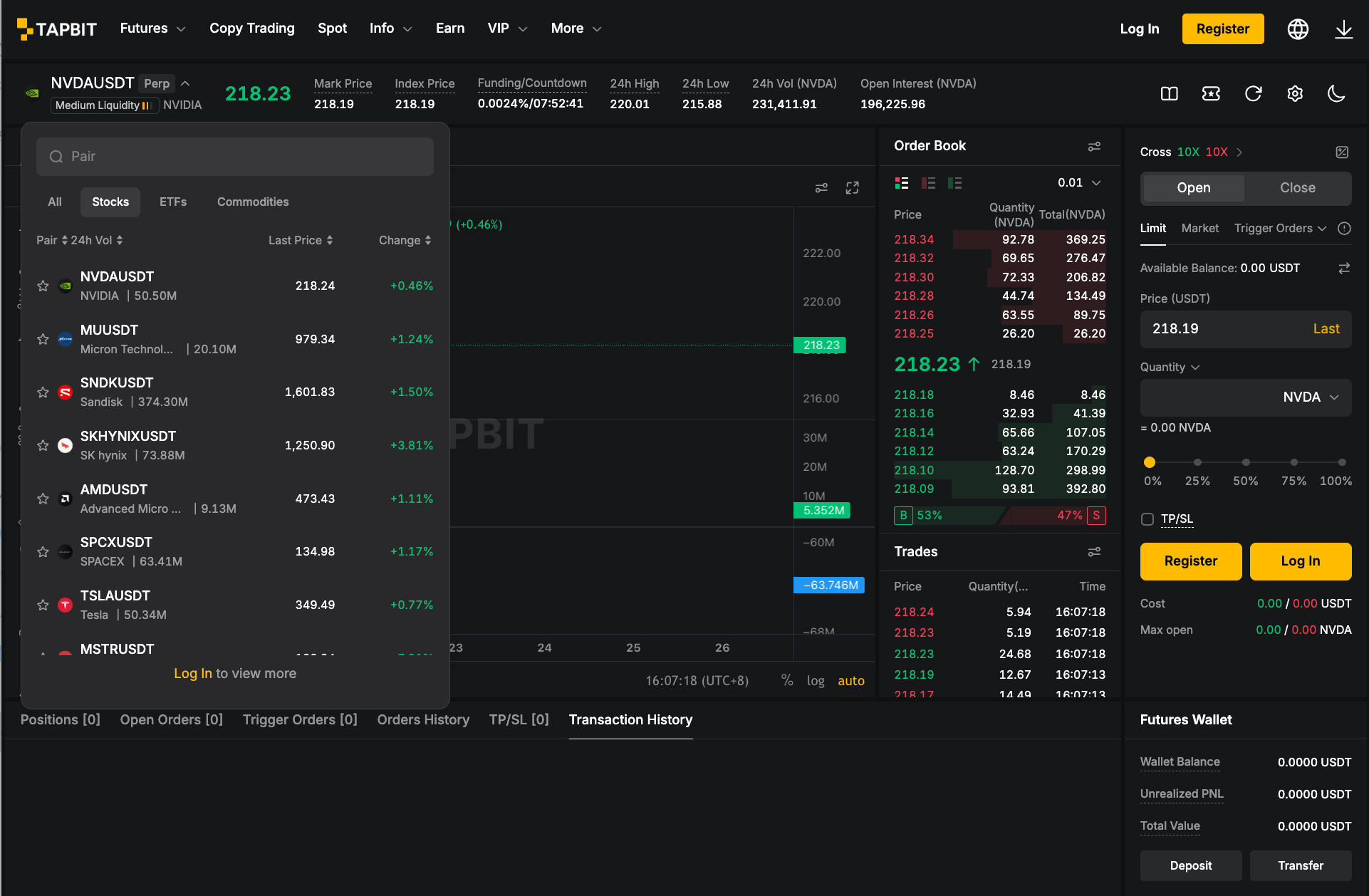Open the language globe selector
Viewport: 1369px width, 896px height.
coord(1298,29)
